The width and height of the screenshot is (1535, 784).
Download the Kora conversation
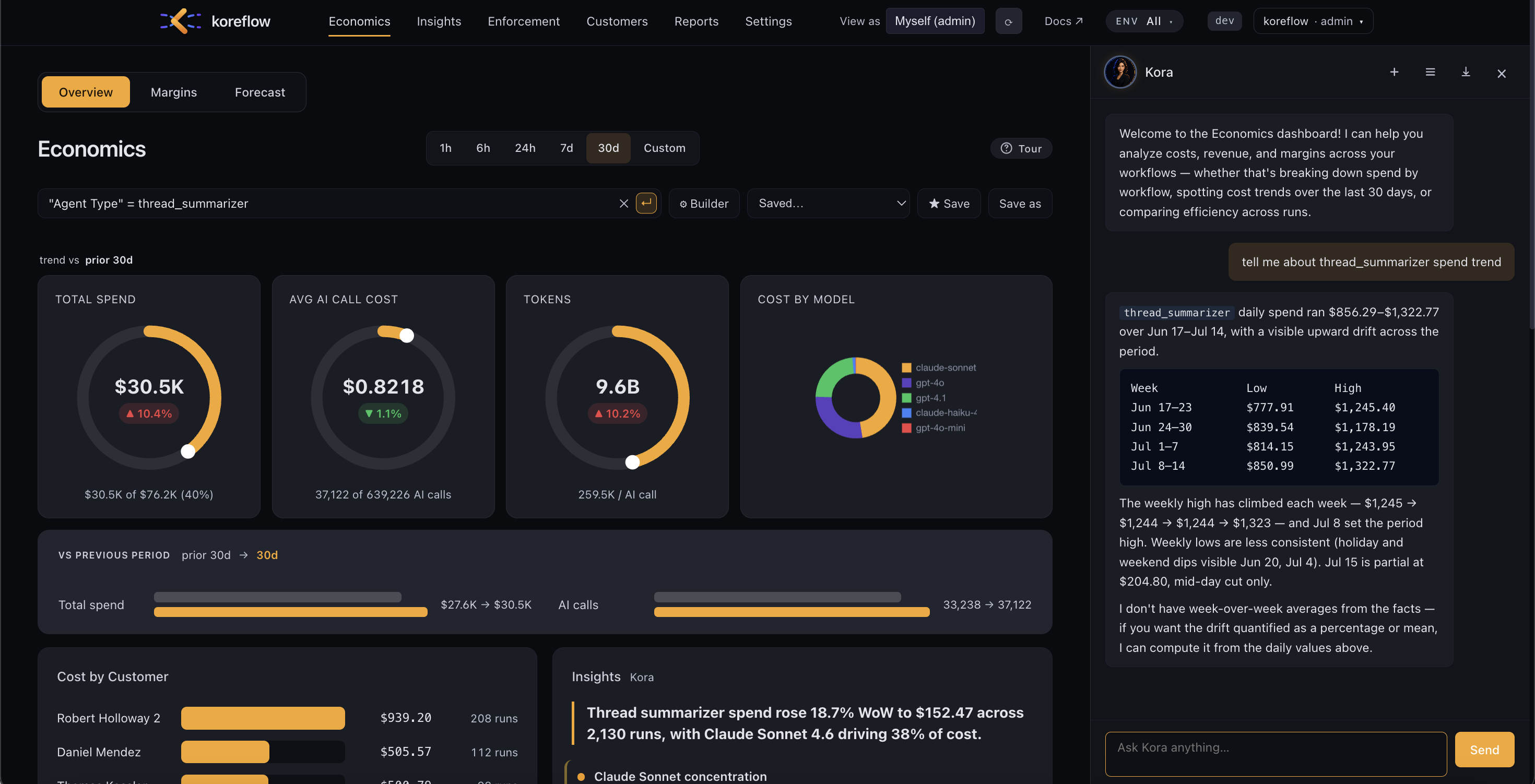click(x=1465, y=72)
